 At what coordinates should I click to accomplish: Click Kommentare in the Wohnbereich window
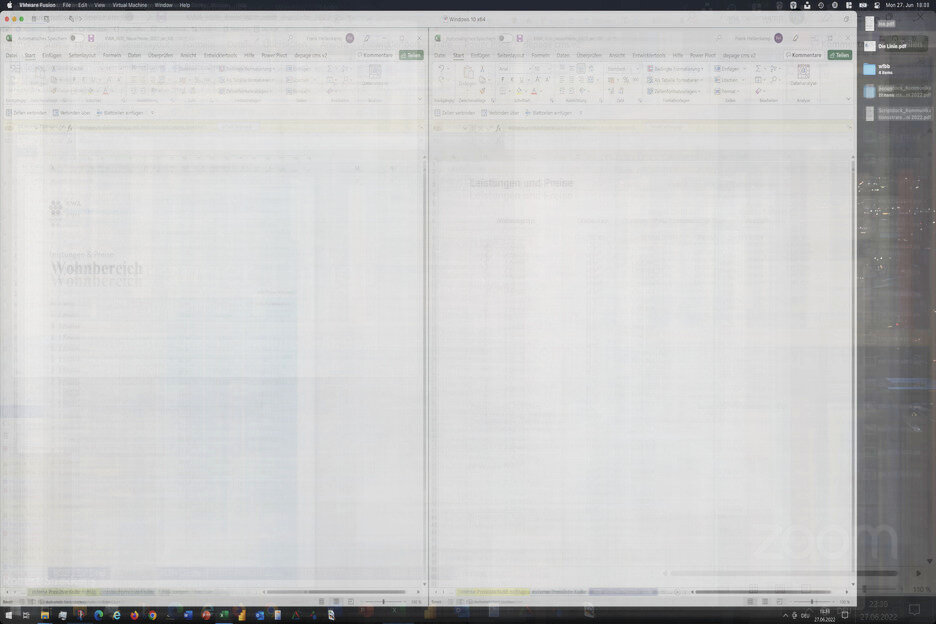375,56
